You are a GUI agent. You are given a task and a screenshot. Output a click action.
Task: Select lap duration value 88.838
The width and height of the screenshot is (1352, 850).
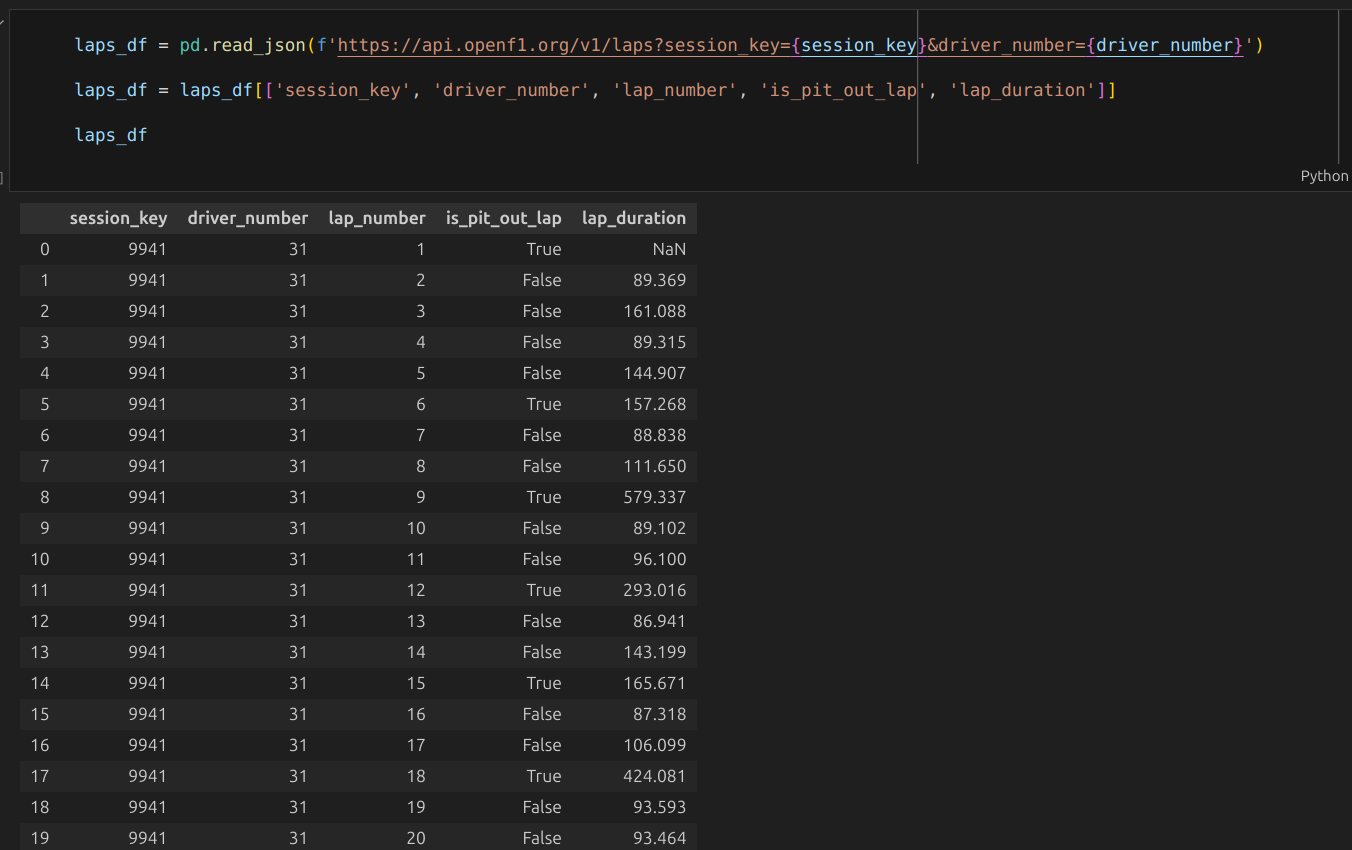[x=660, y=435]
